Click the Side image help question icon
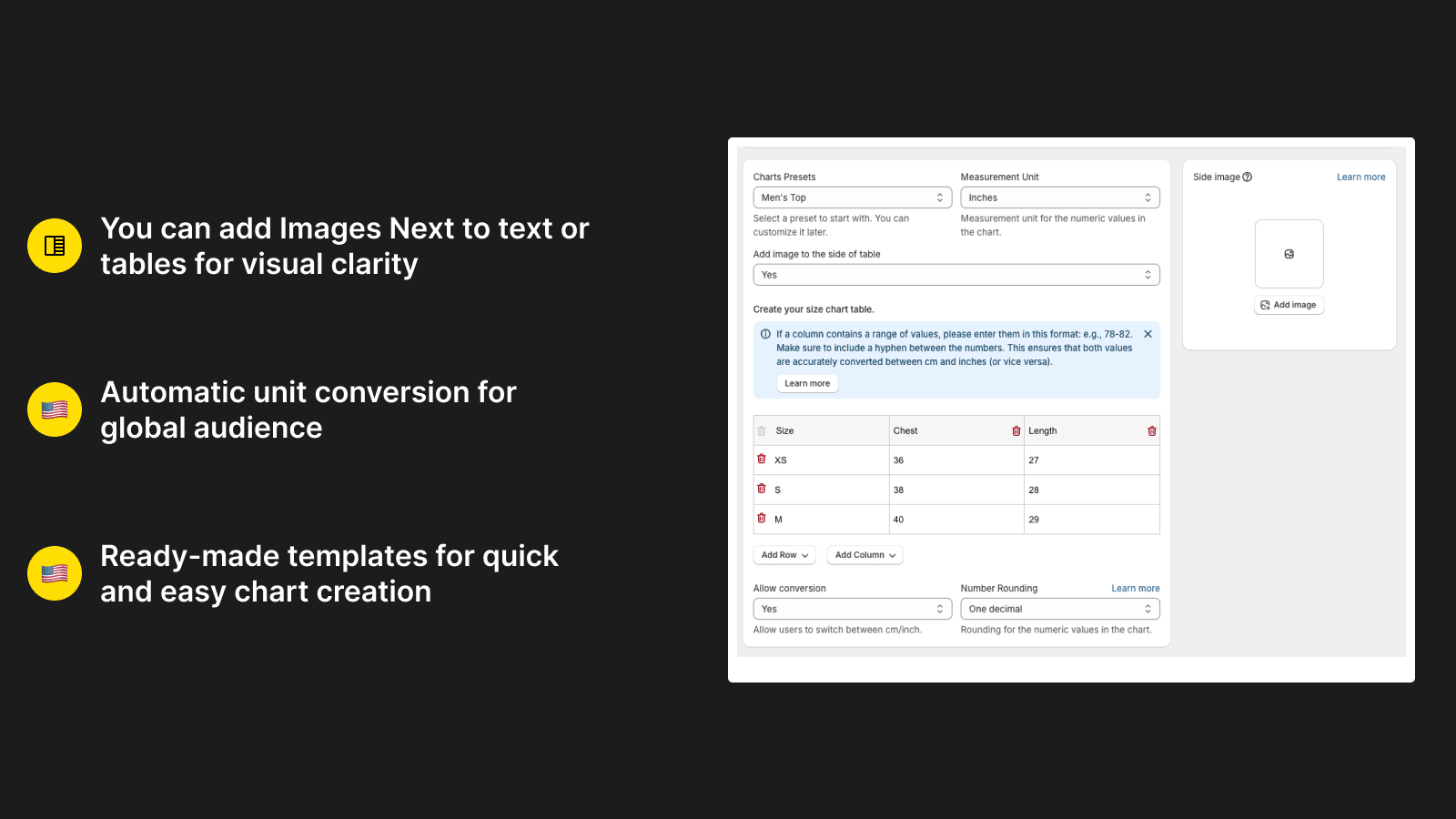The image size is (1456, 819). click(x=1248, y=177)
